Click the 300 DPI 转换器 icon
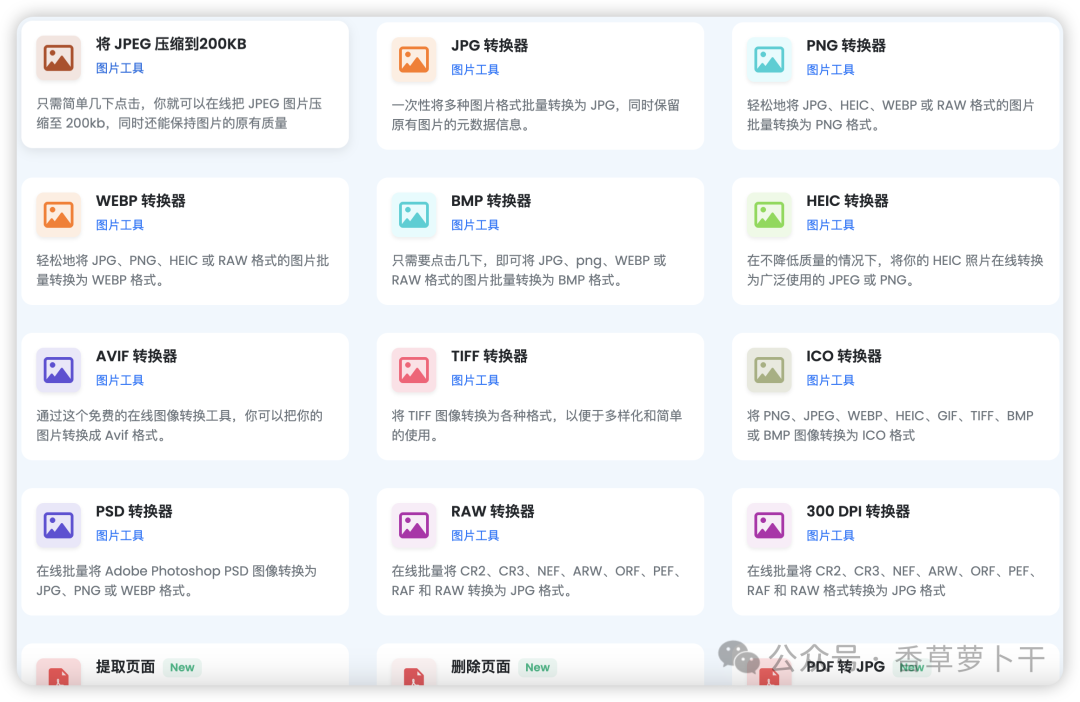The width and height of the screenshot is (1080, 702). (768, 525)
